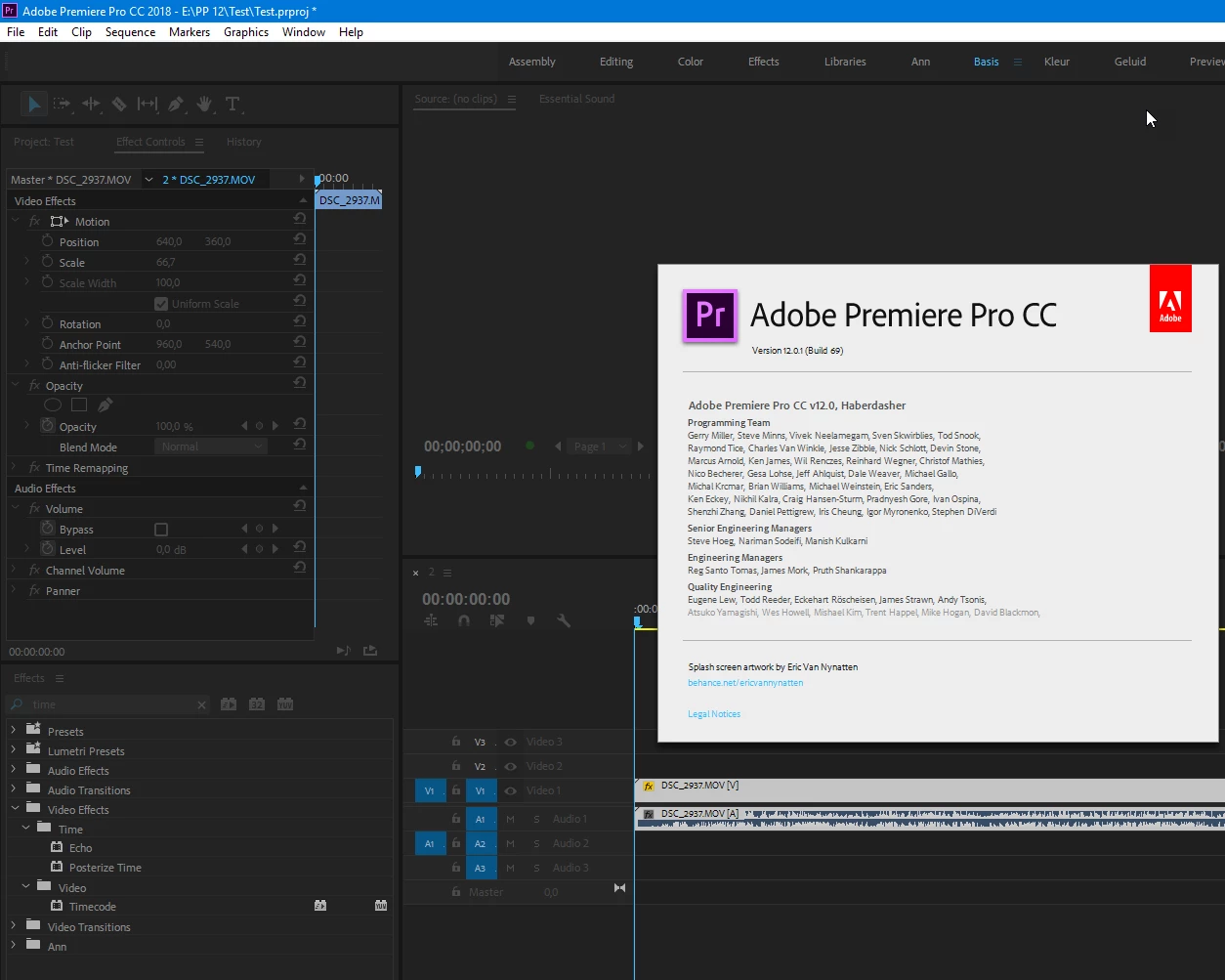Click the Opacity value 100,0 %
The image size is (1225, 980).
tap(175, 427)
